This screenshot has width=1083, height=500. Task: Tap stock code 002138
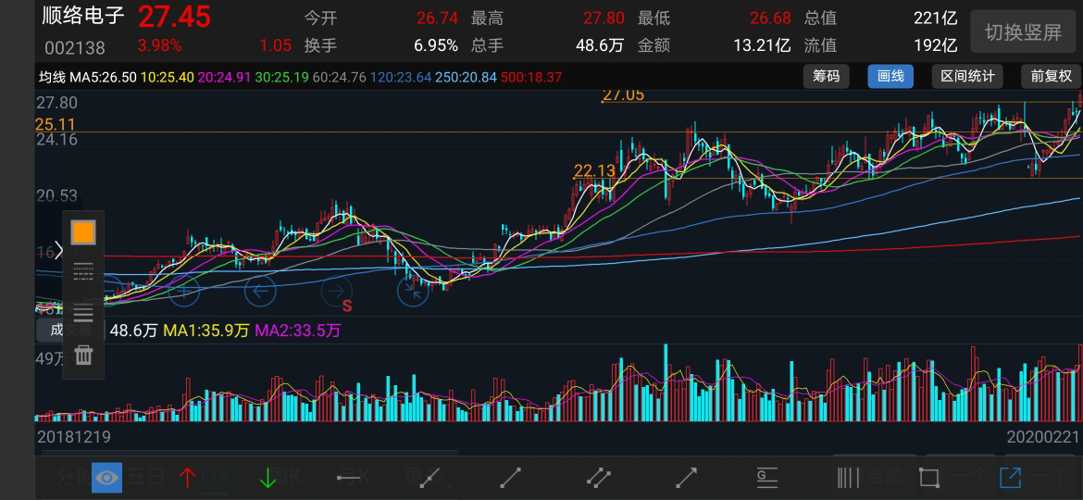point(75,48)
